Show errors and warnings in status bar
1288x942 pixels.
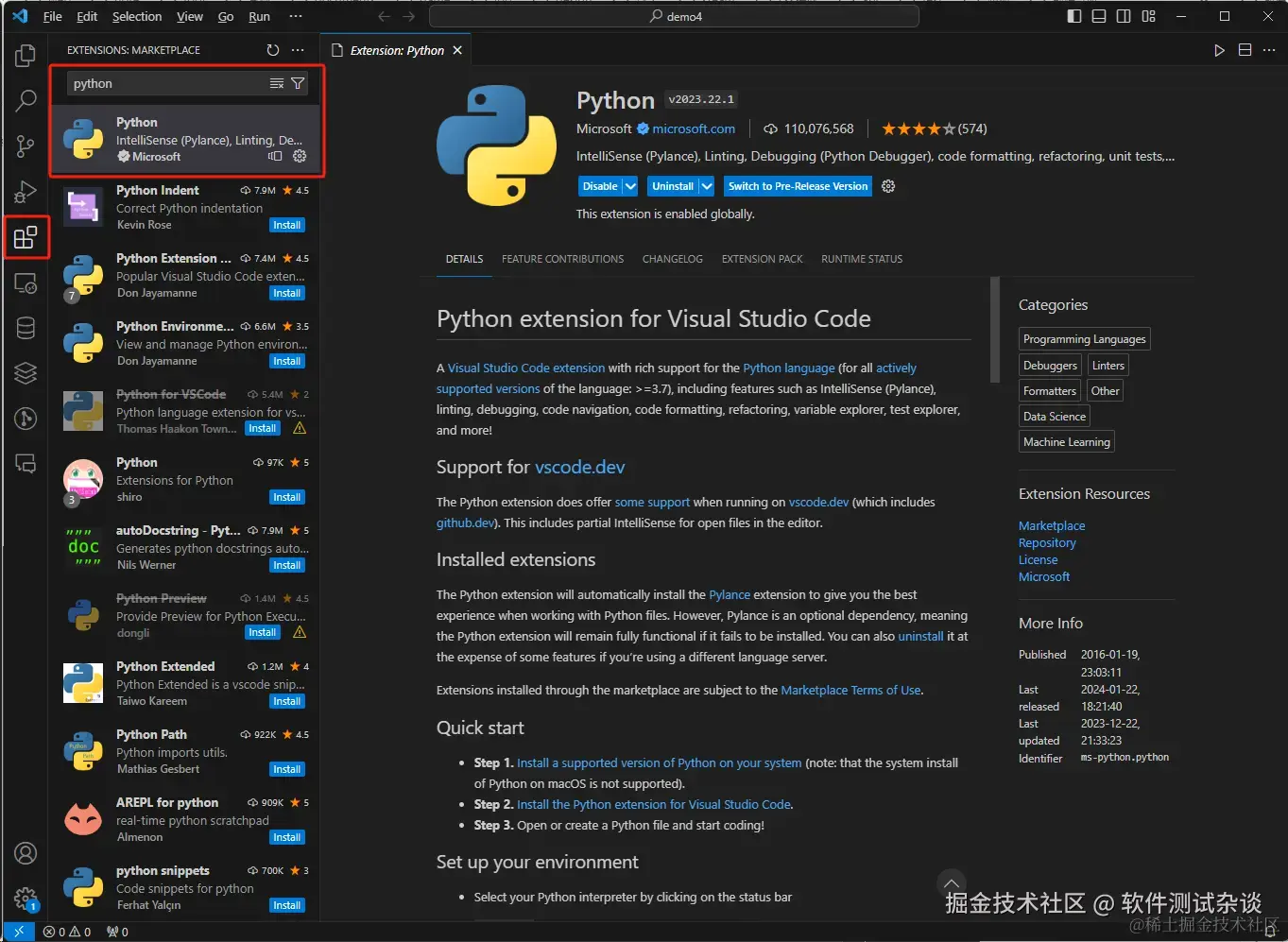pyautogui.click(x=67, y=932)
